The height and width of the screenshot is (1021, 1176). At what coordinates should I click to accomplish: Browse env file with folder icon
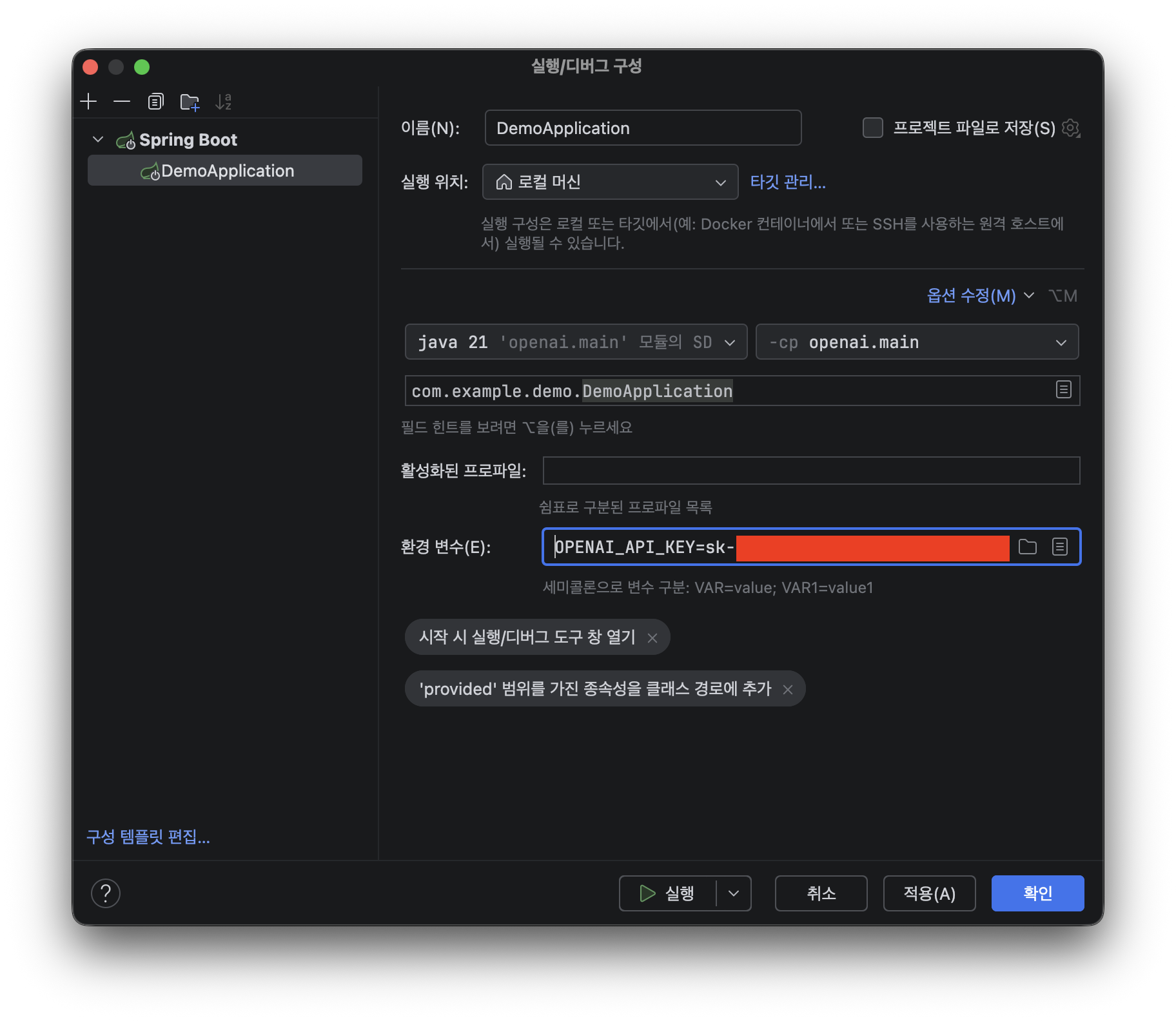[x=1027, y=547]
